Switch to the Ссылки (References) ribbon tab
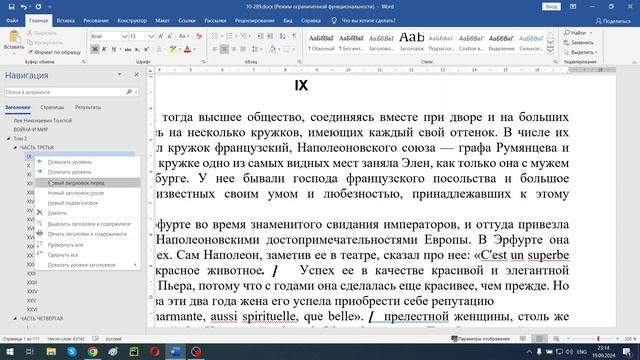640x360 pixels. [x=187, y=20]
